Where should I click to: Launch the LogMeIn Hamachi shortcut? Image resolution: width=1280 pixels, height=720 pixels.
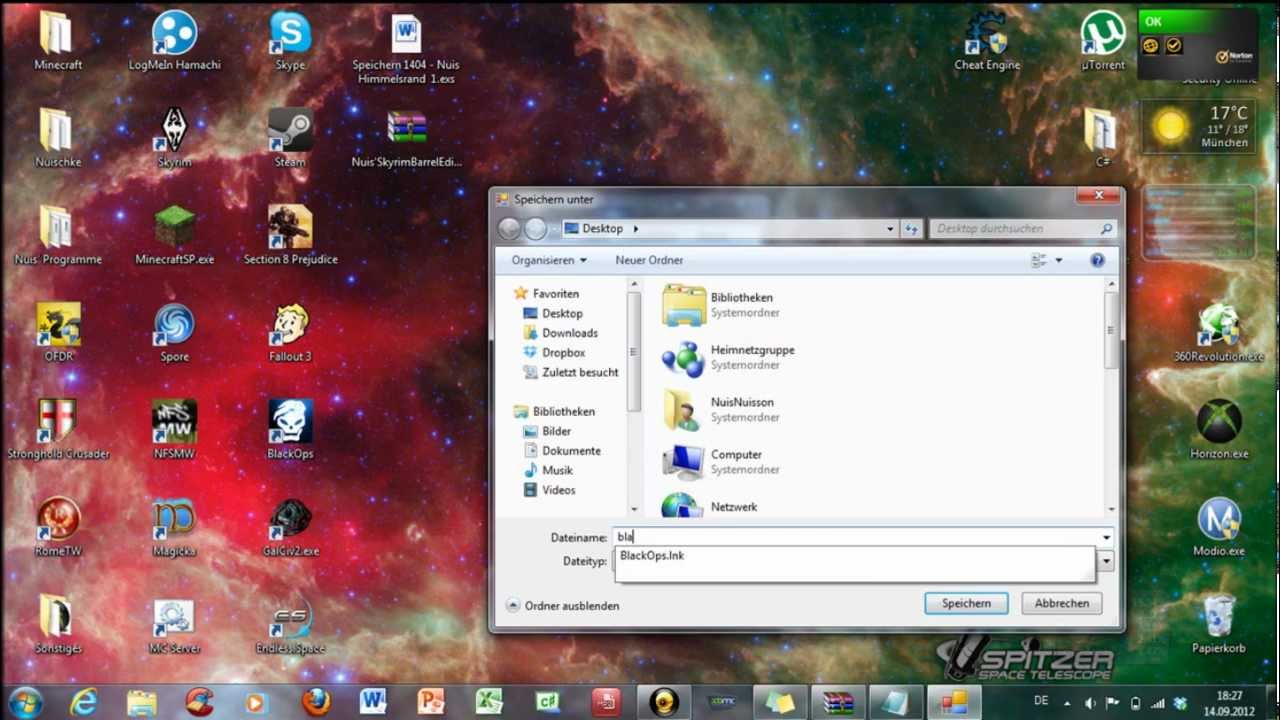pyautogui.click(x=174, y=40)
